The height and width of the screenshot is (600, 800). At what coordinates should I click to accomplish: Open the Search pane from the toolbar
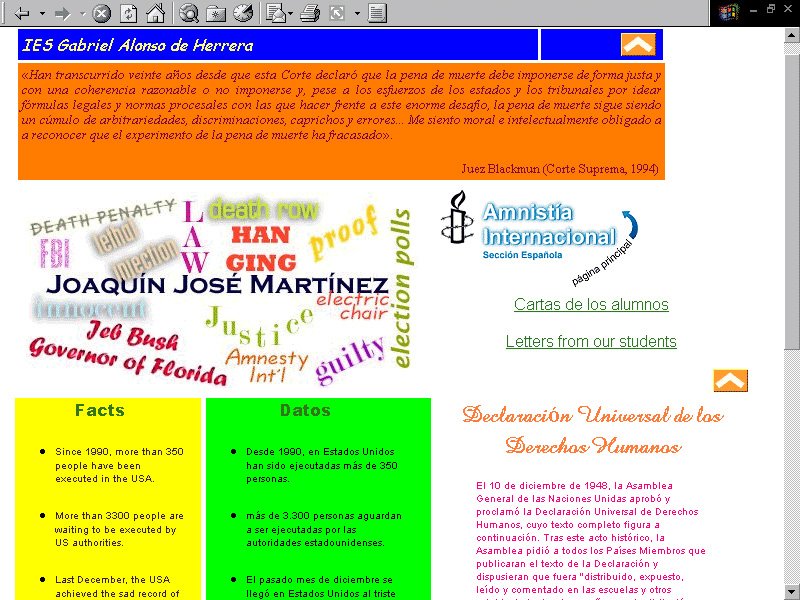pos(189,13)
